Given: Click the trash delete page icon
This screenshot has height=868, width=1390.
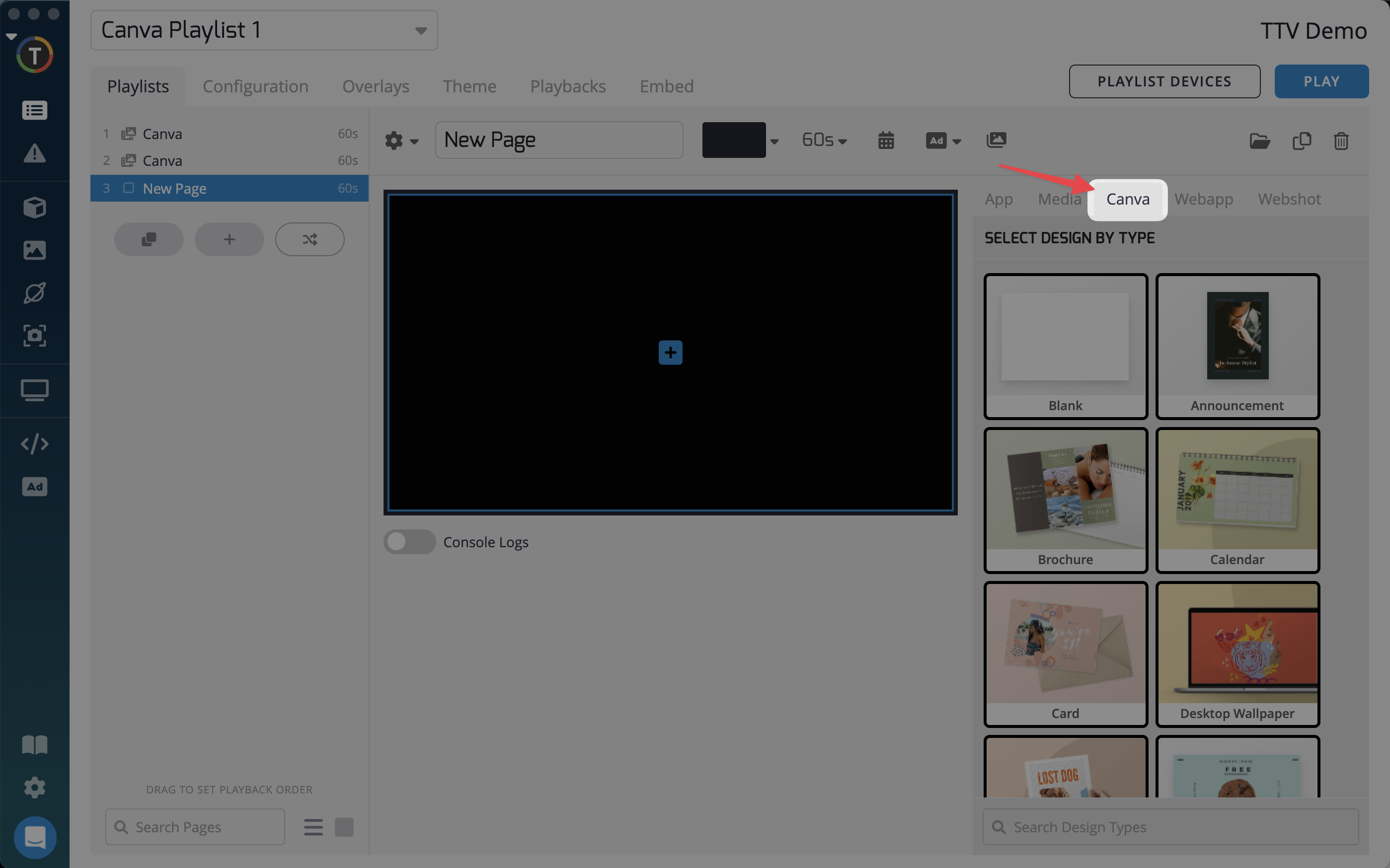Looking at the screenshot, I should pyautogui.click(x=1341, y=141).
